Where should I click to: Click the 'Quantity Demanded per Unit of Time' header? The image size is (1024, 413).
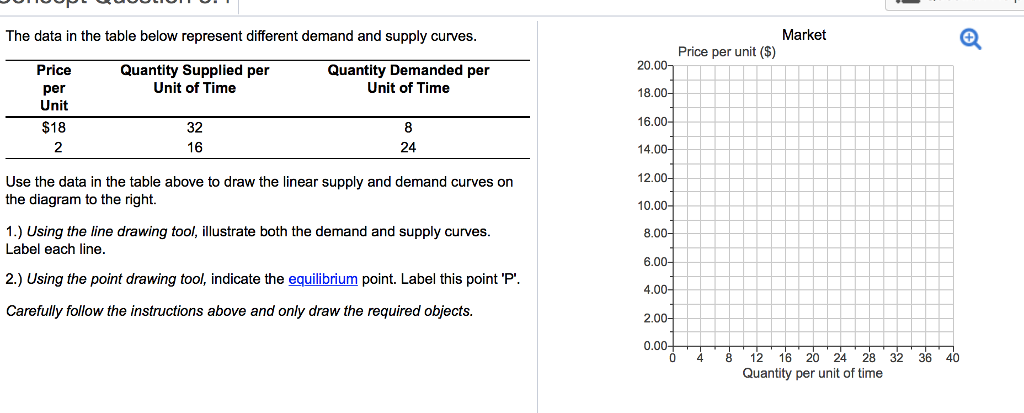tap(408, 79)
